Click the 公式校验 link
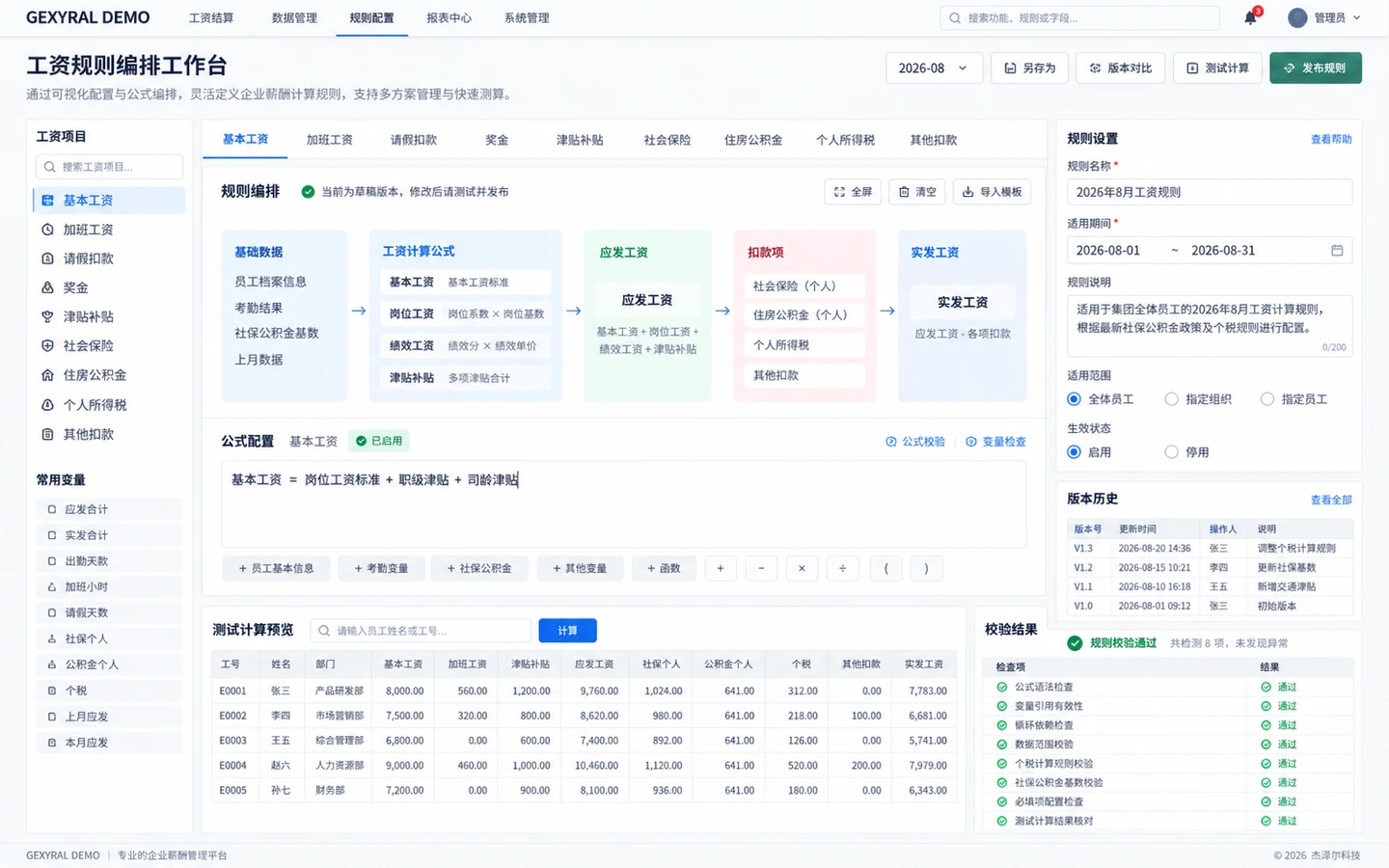The height and width of the screenshot is (868, 1389). 915,442
